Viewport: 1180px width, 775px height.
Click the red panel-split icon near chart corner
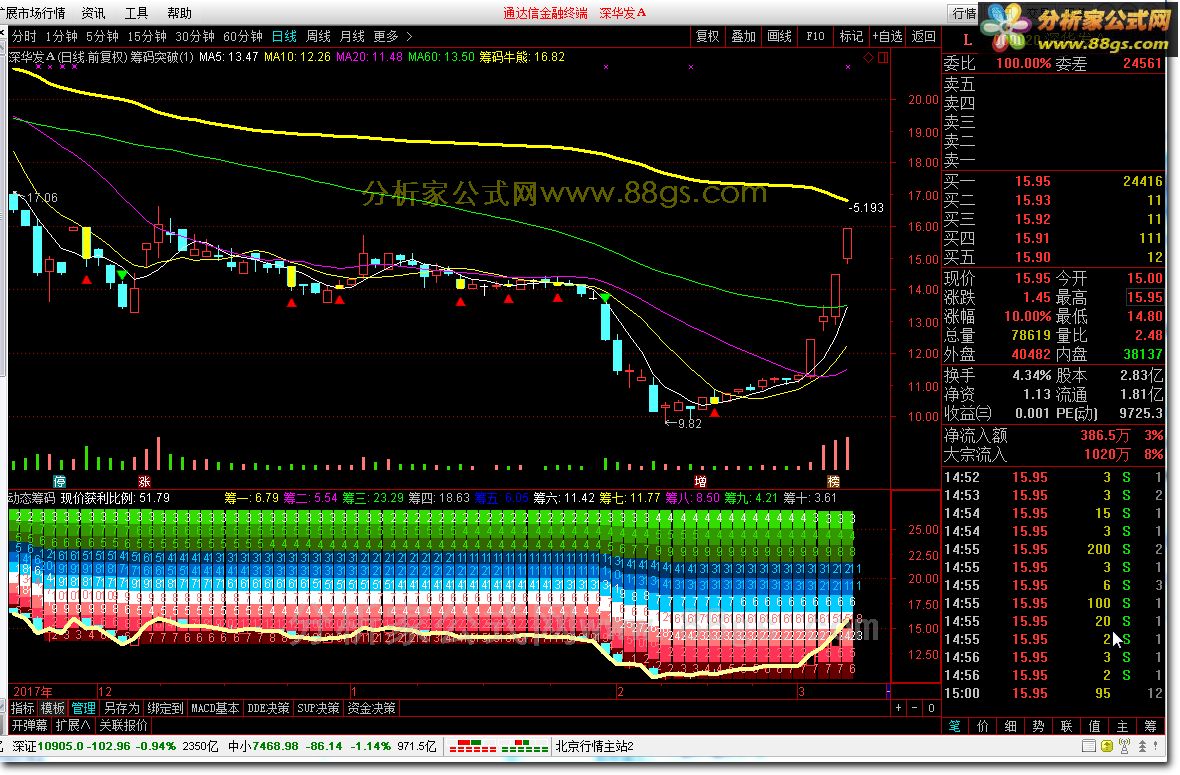click(x=883, y=57)
